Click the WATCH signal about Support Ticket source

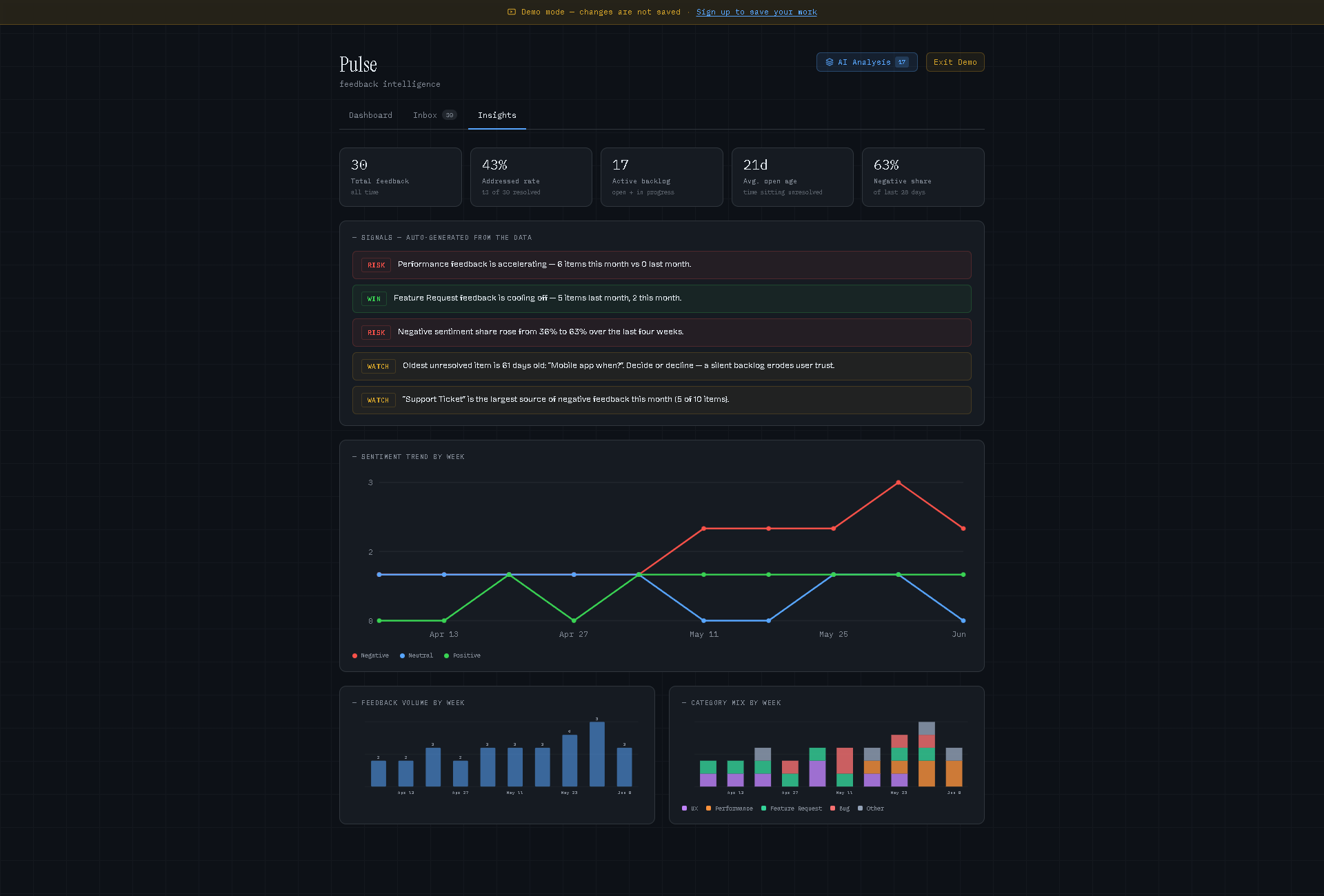pos(662,400)
